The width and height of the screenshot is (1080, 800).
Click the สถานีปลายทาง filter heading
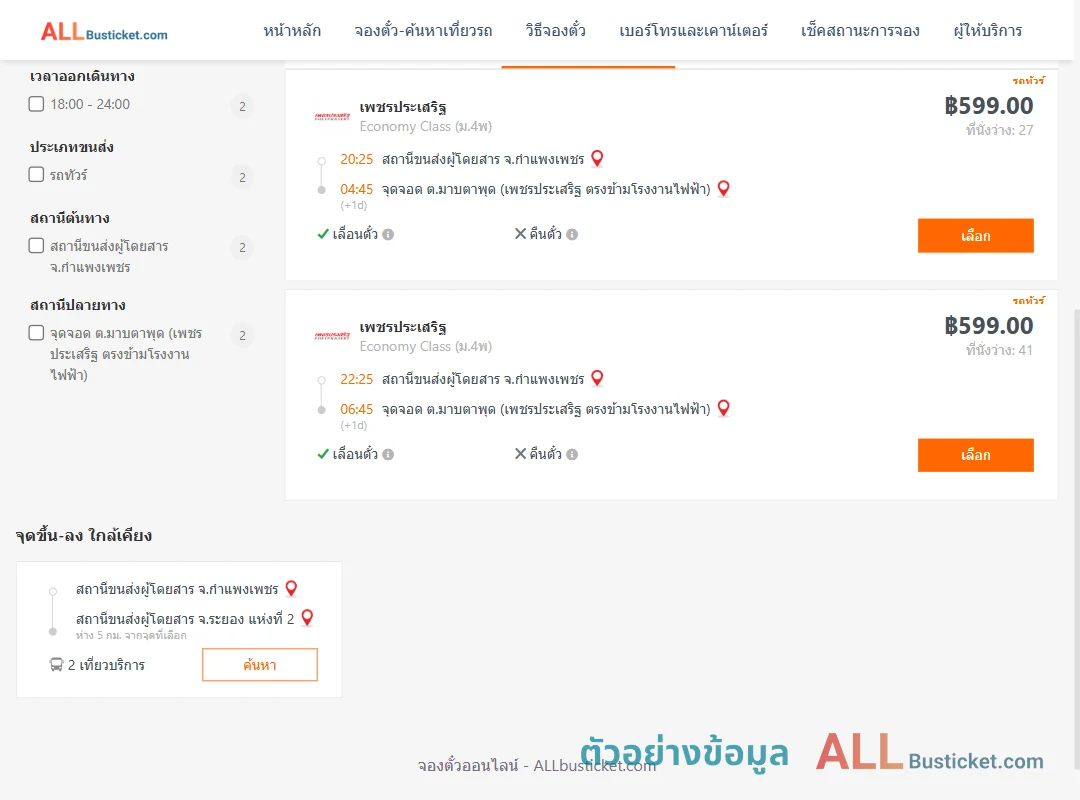point(77,305)
